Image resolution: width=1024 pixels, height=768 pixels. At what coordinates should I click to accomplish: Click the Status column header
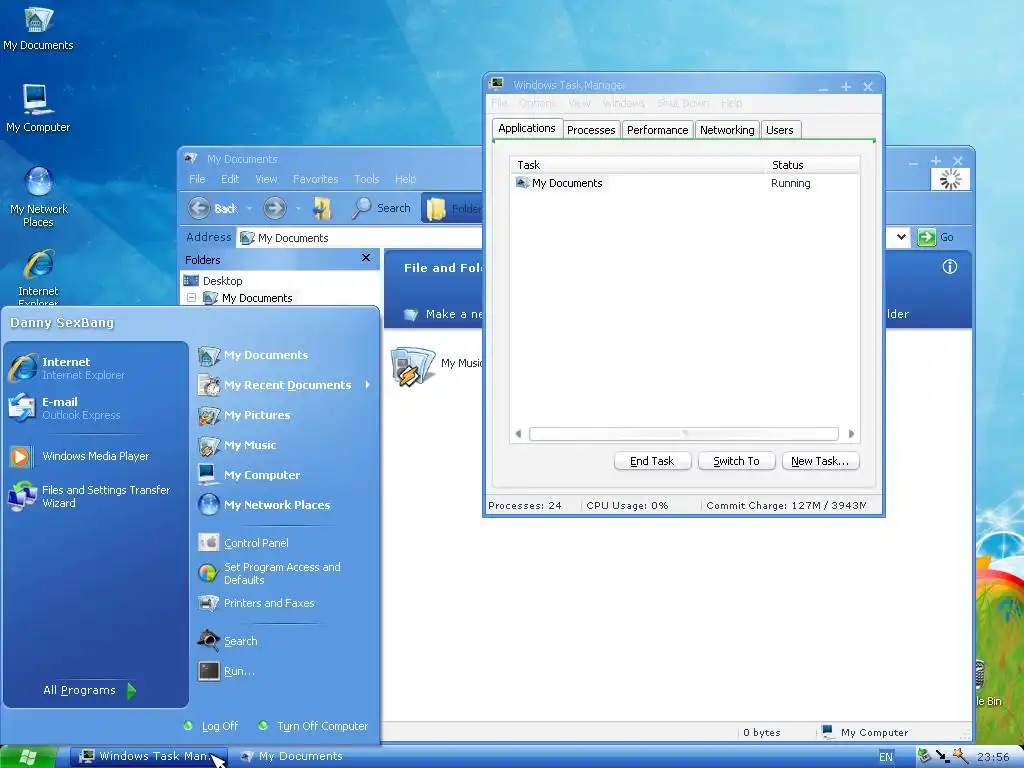tap(812, 165)
